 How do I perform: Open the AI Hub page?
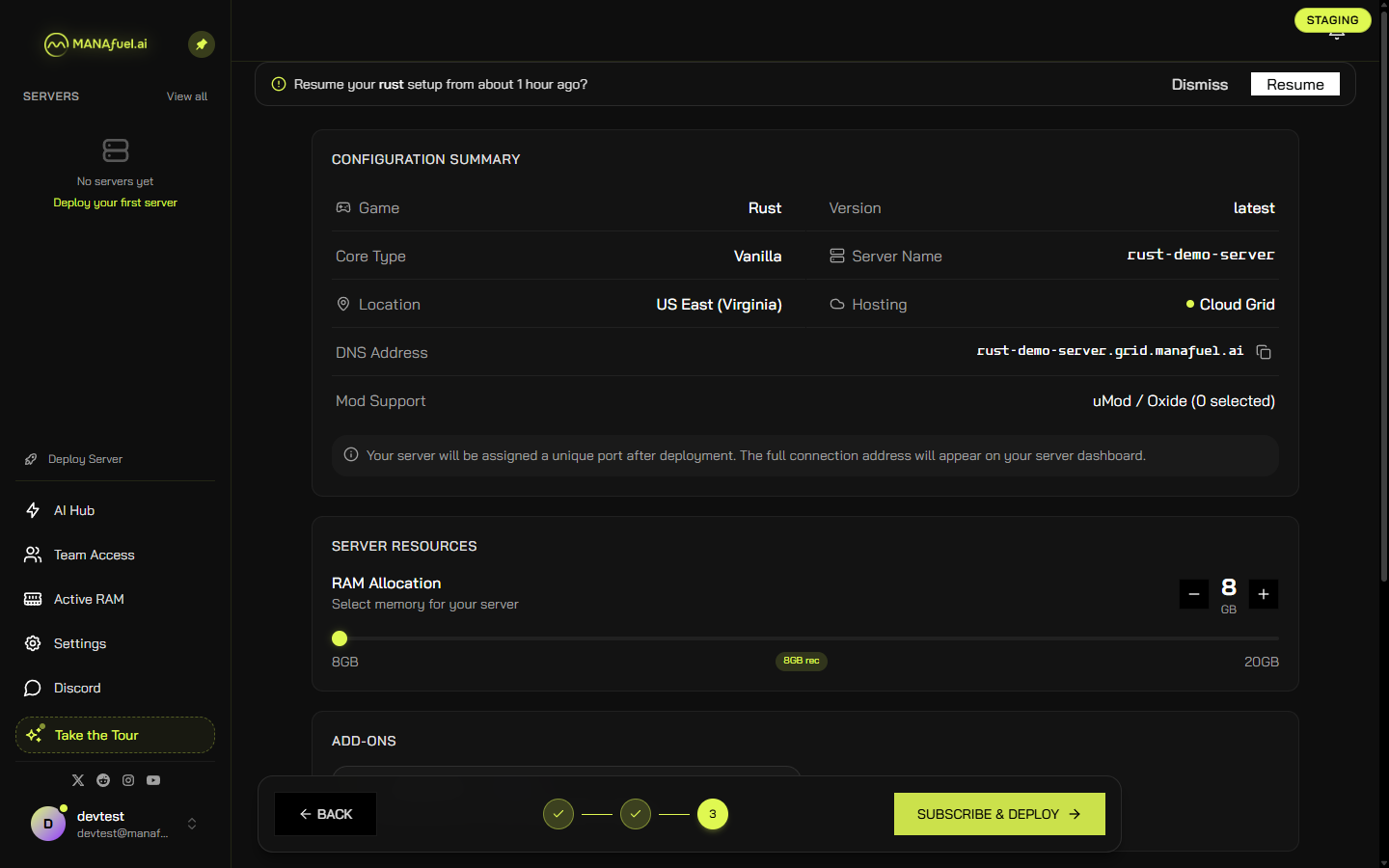pyautogui.click(x=115, y=510)
